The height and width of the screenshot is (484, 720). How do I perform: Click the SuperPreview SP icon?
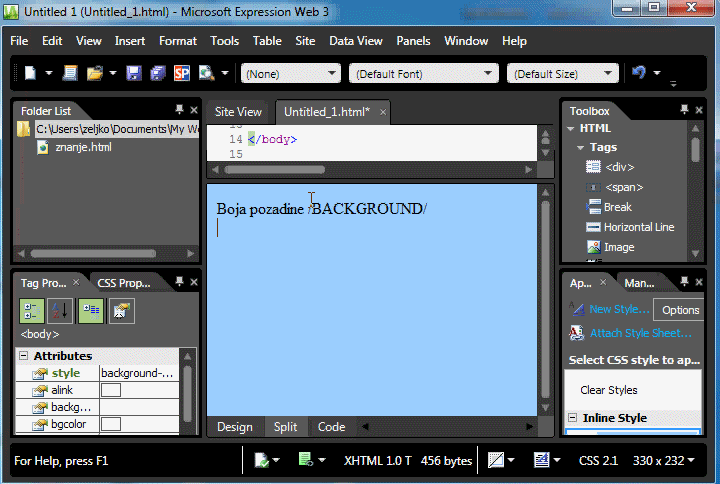181,73
